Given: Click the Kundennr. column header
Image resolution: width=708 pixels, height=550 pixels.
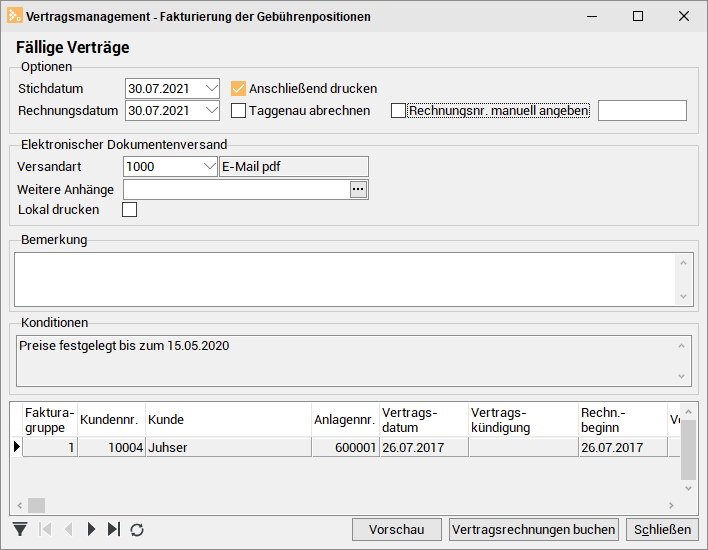Looking at the screenshot, I should coord(112,419).
